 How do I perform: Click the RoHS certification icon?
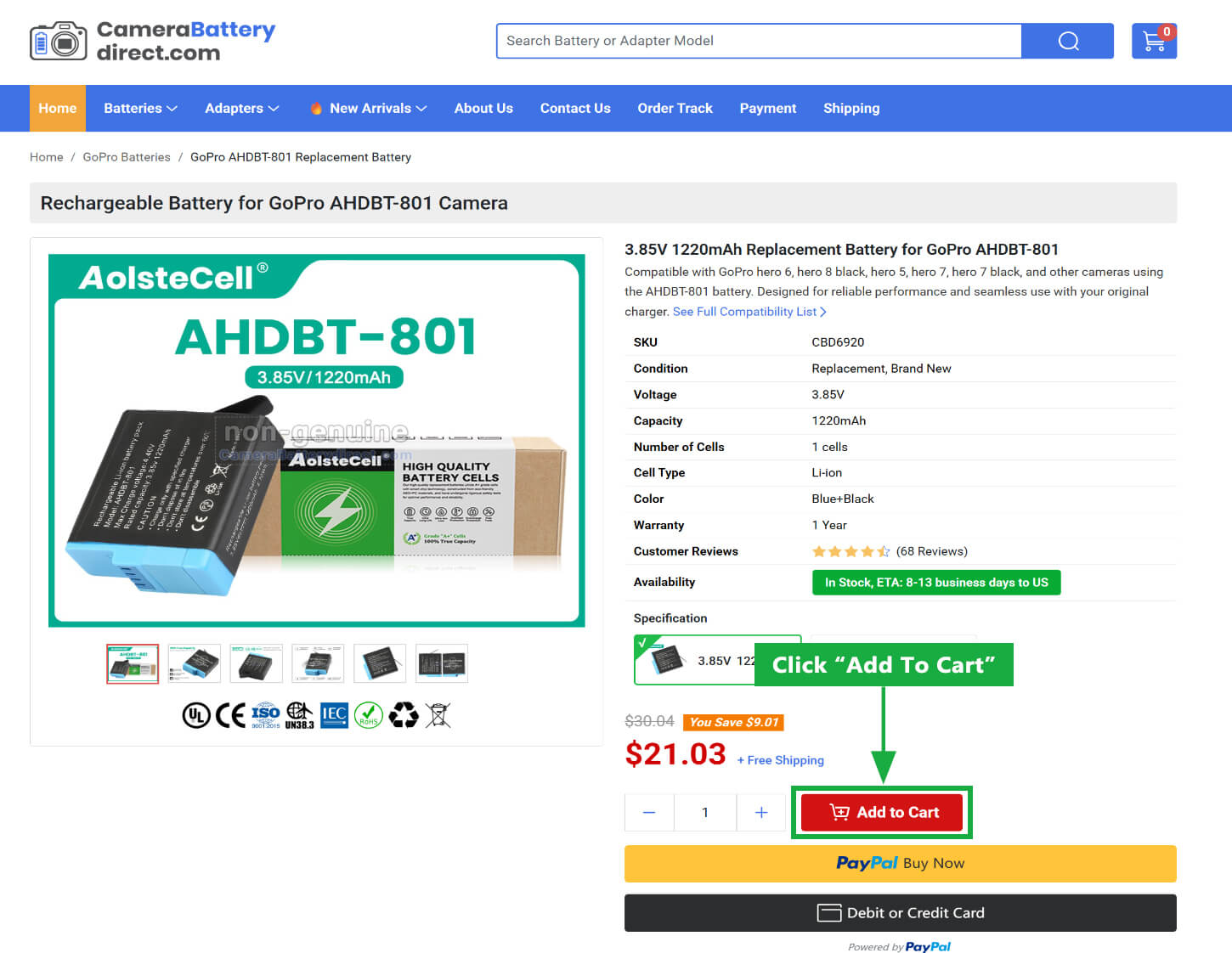(x=369, y=716)
